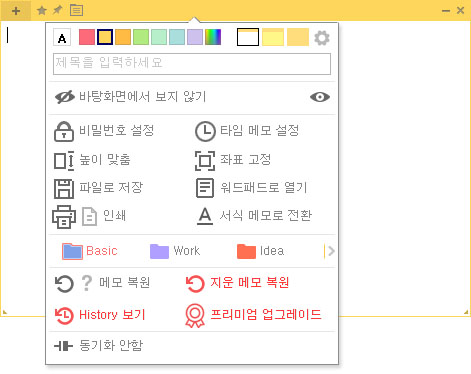The image size is (471, 374).
Task: Click the font 'A' text color button
Action: coord(62,37)
